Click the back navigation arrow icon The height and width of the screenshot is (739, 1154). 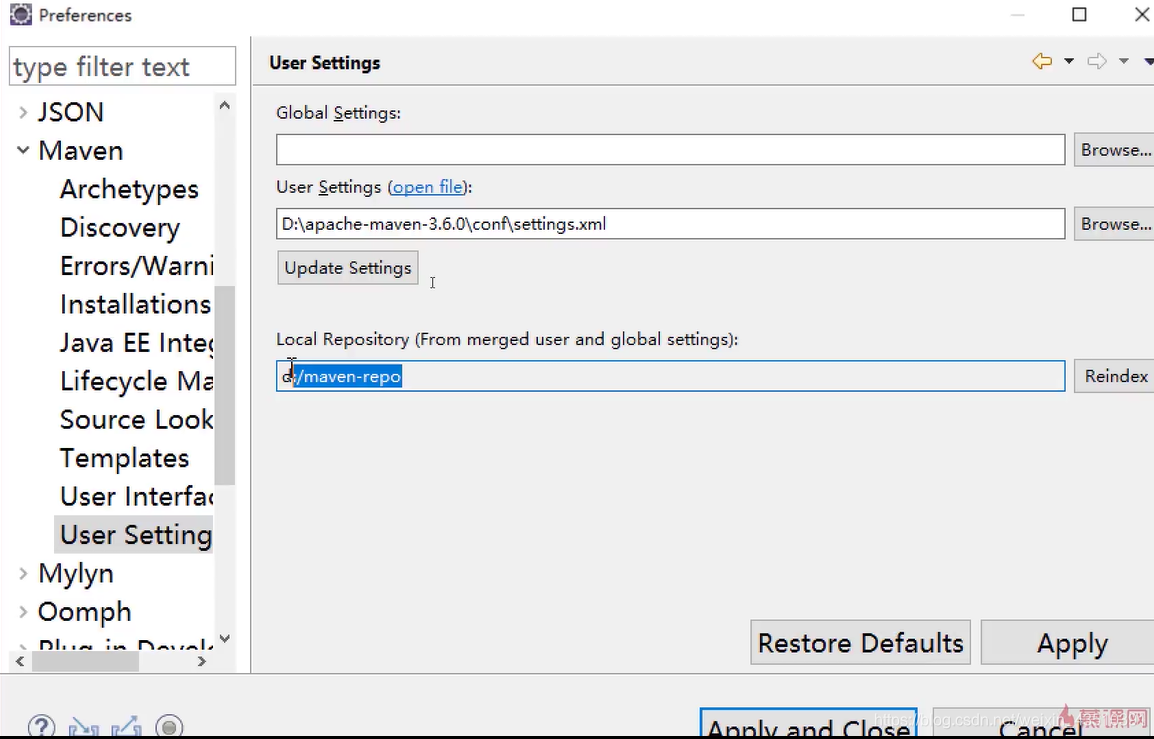click(1042, 62)
